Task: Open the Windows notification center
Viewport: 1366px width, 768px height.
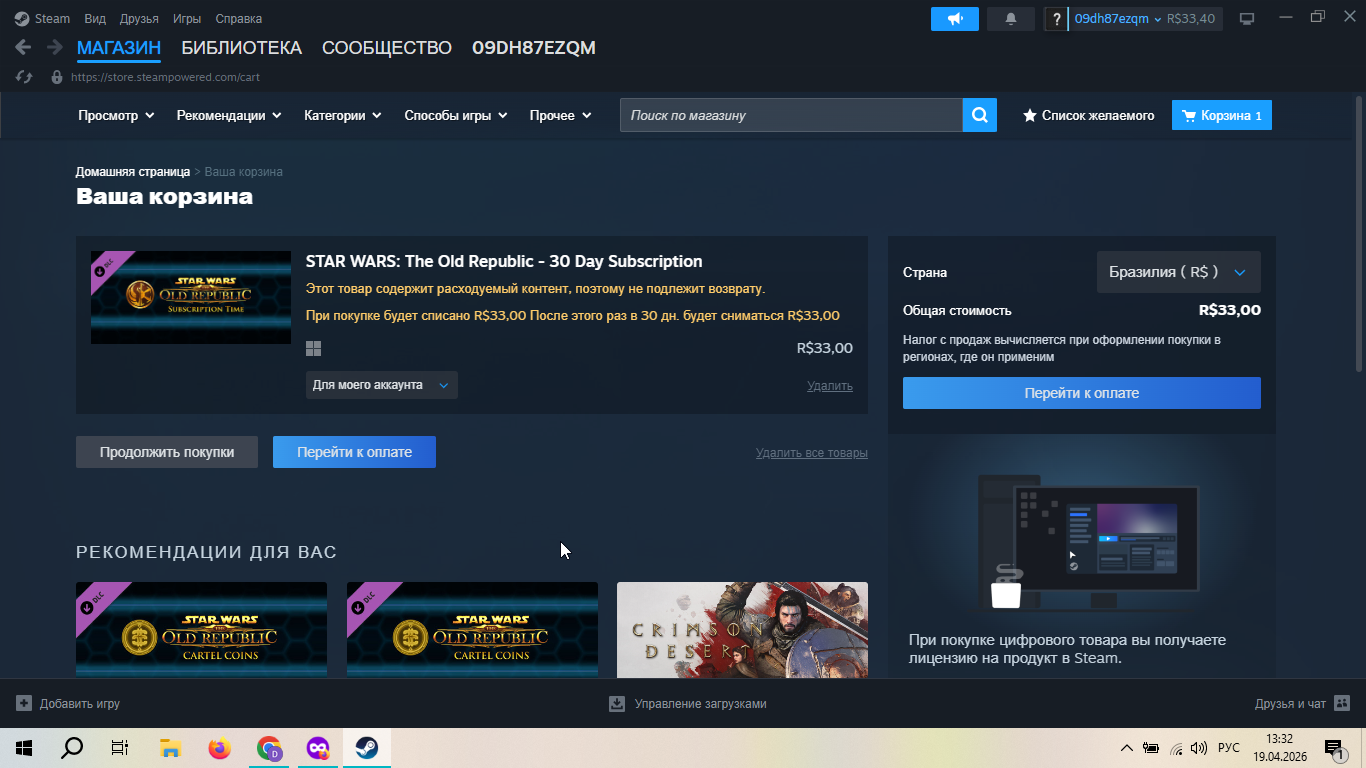Action: [x=1333, y=748]
